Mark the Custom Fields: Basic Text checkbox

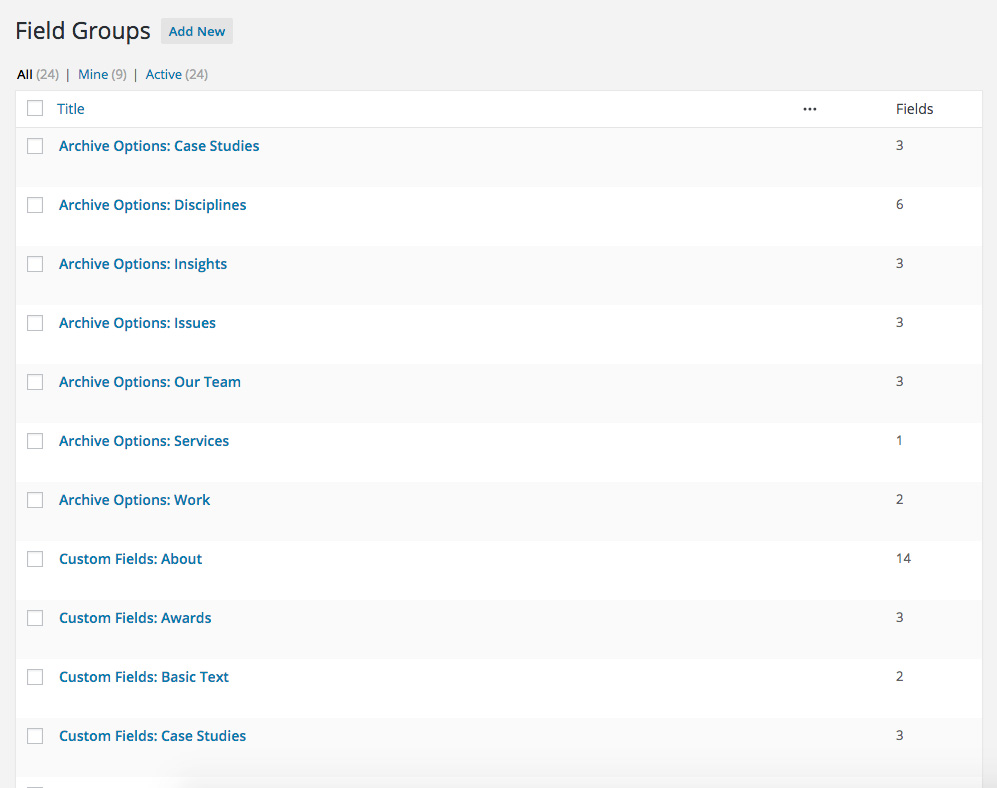coord(35,677)
